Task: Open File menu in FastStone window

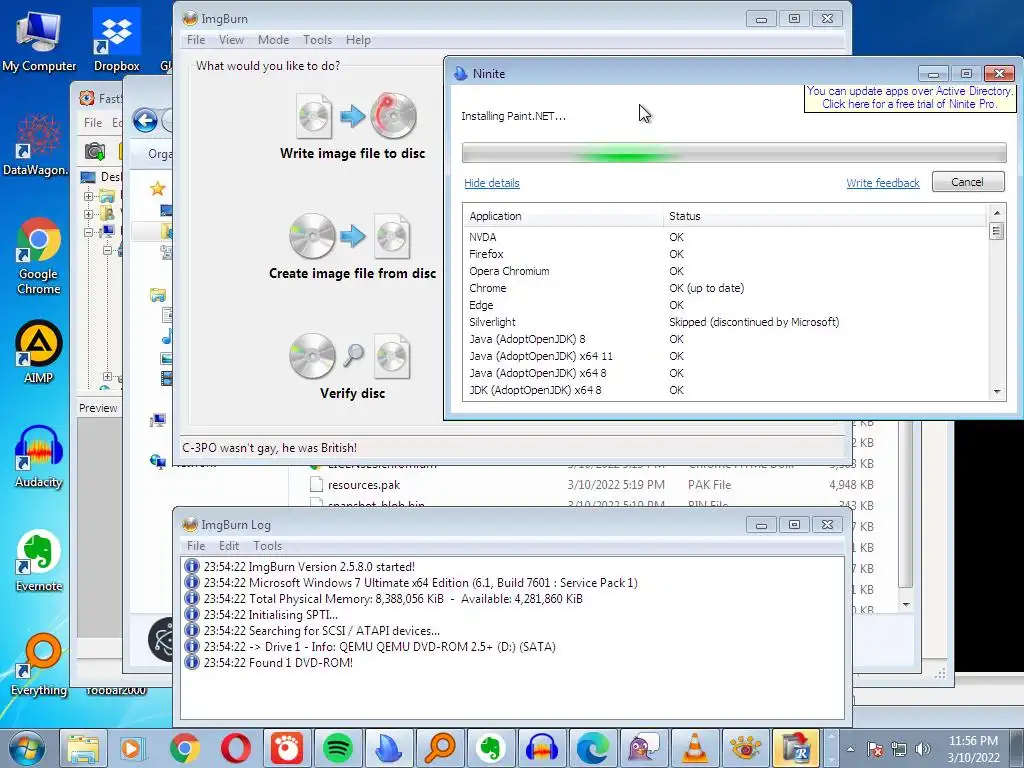Action: (93, 123)
